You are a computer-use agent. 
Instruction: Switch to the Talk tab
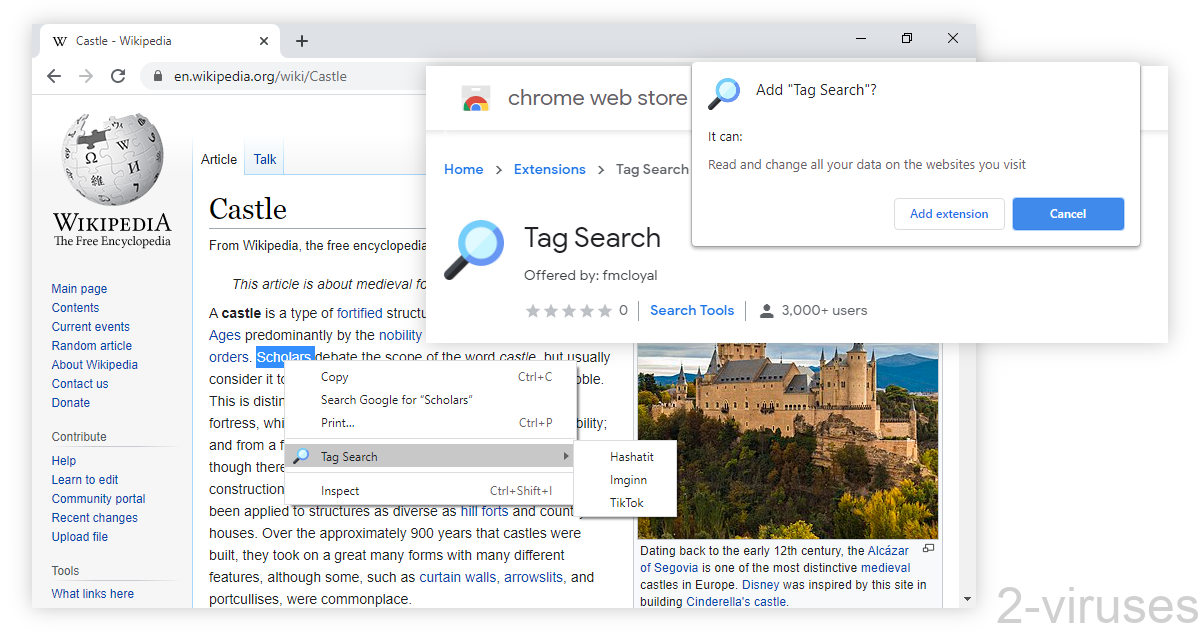coord(264,158)
